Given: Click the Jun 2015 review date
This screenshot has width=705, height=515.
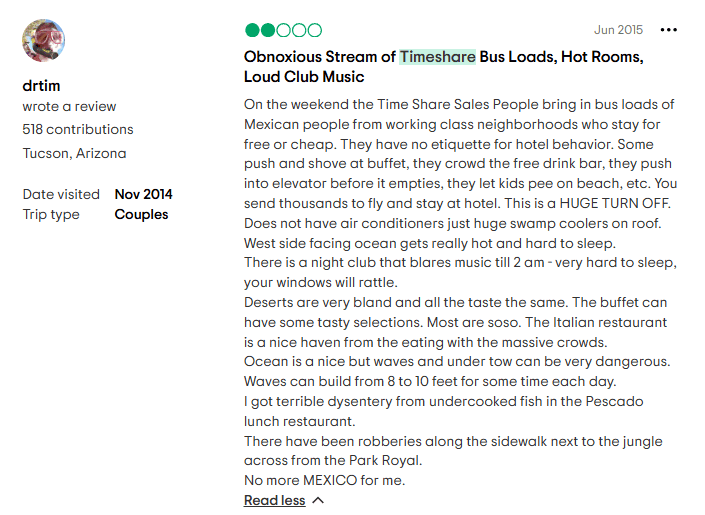Looking at the screenshot, I should (618, 30).
